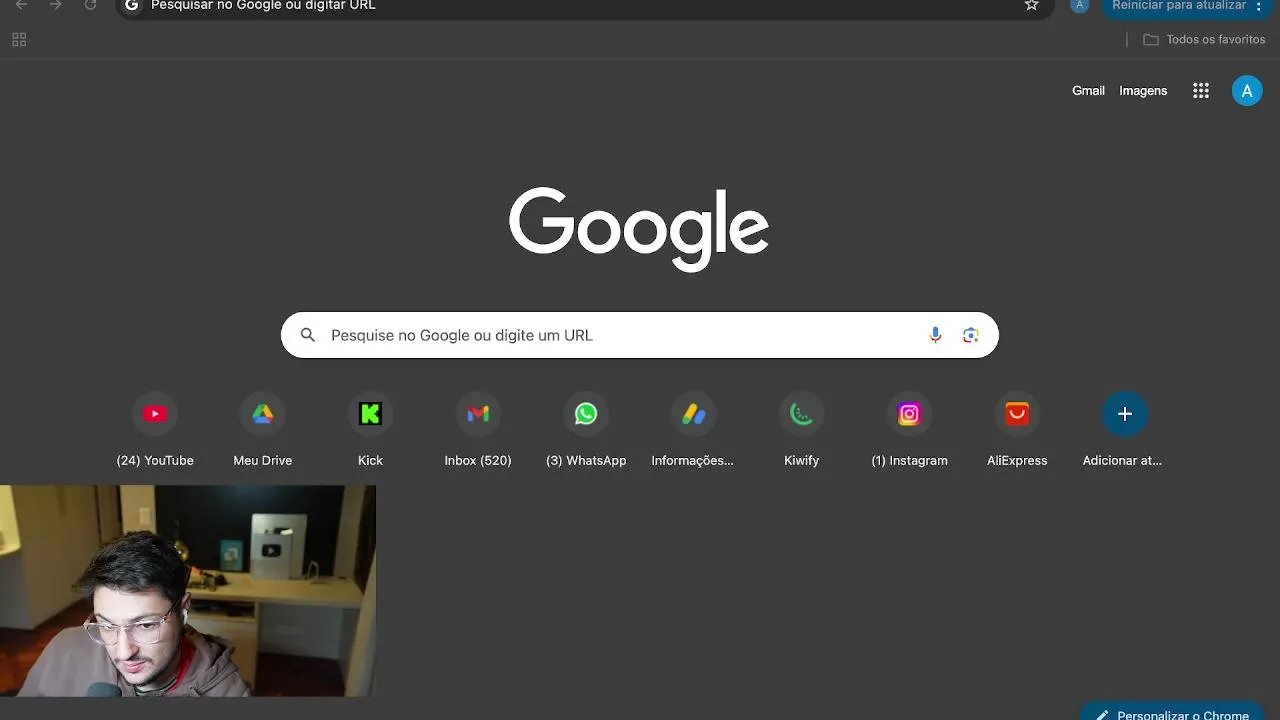Click the Adicionar atalho plus button

[1125, 414]
